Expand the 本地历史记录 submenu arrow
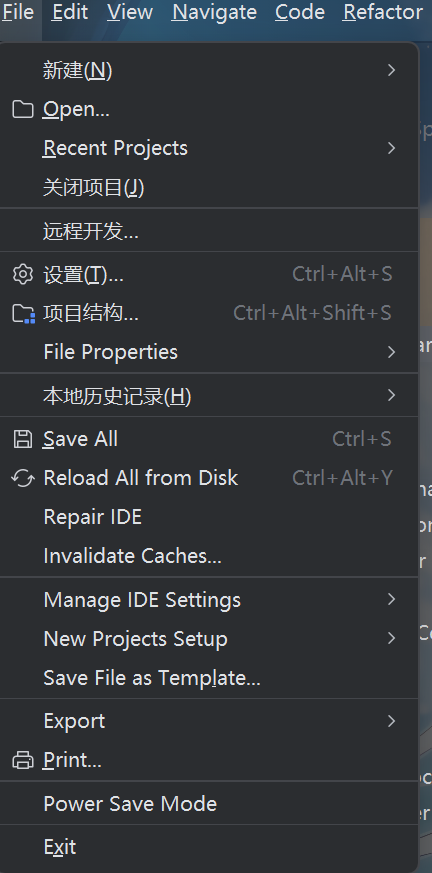The image size is (432, 873). pyautogui.click(x=391, y=395)
